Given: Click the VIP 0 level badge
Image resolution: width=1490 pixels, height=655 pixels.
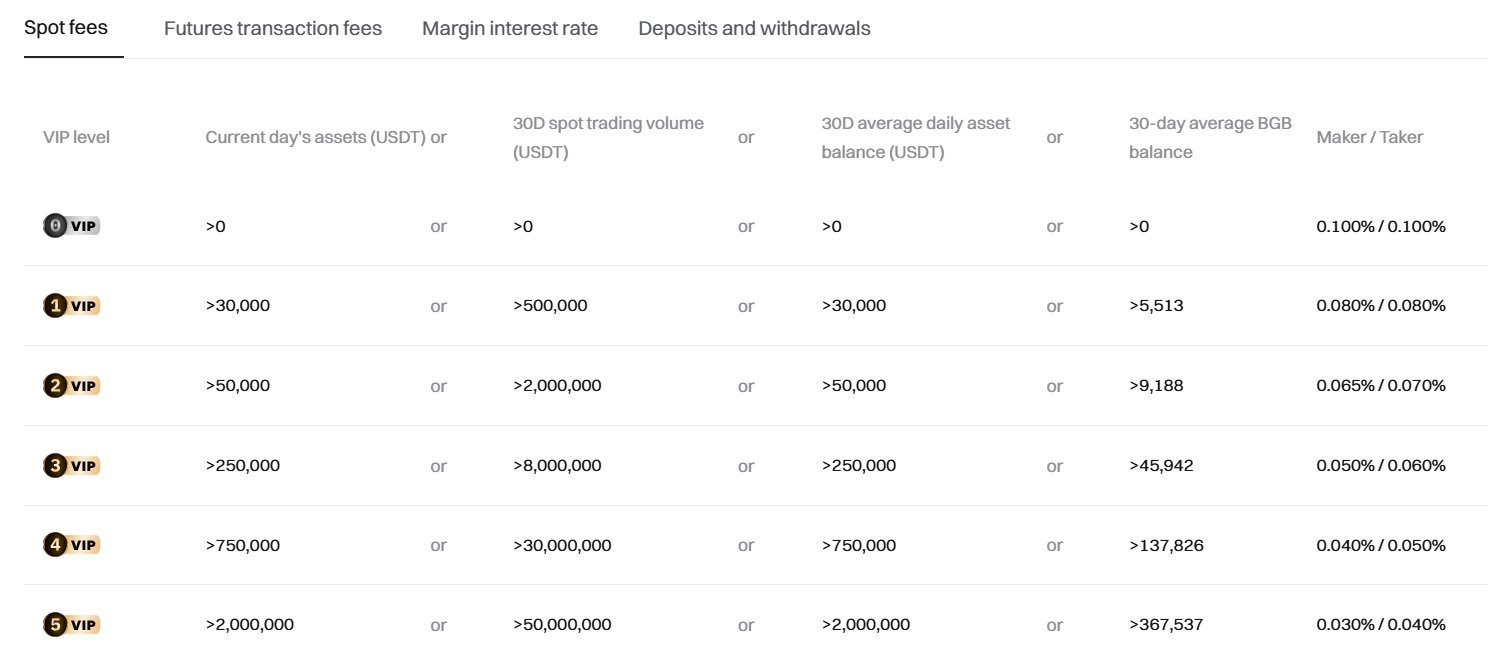Looking at the screenshot, I should point(72,226).
